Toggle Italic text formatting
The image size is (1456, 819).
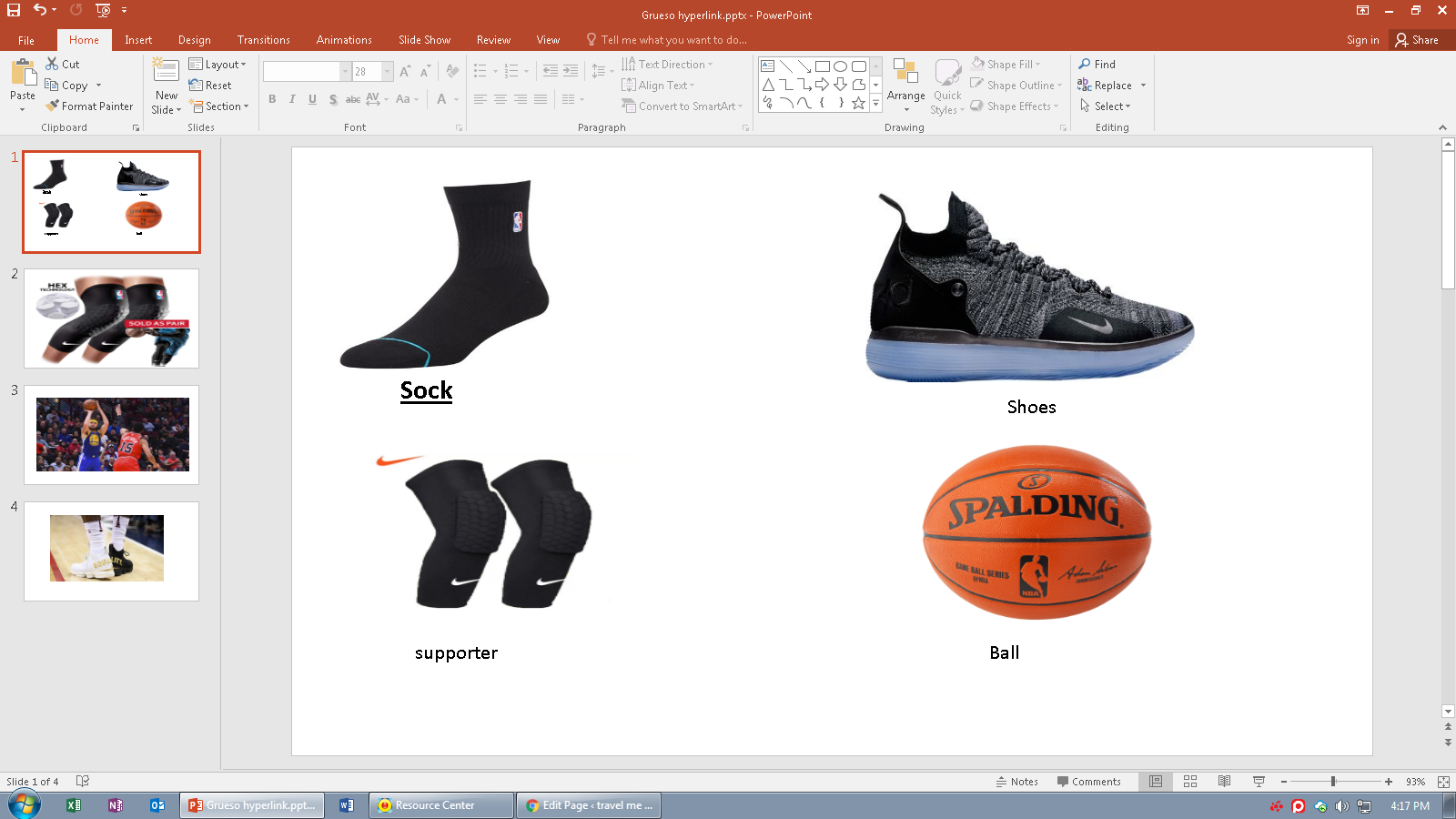pos(292,99)
